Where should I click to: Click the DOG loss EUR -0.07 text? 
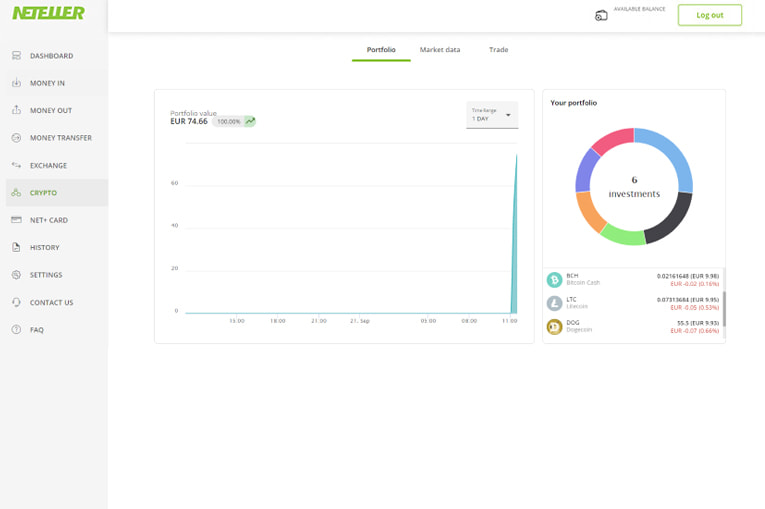point(695,331)
